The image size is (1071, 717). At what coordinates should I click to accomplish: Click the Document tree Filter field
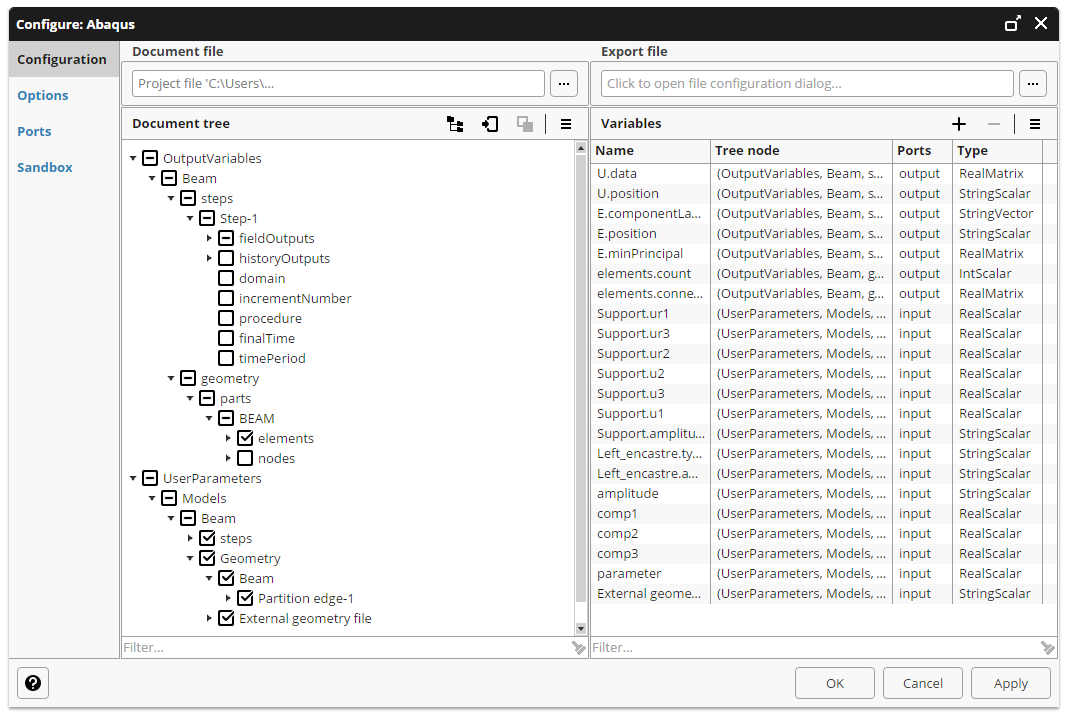pos(346,647)
